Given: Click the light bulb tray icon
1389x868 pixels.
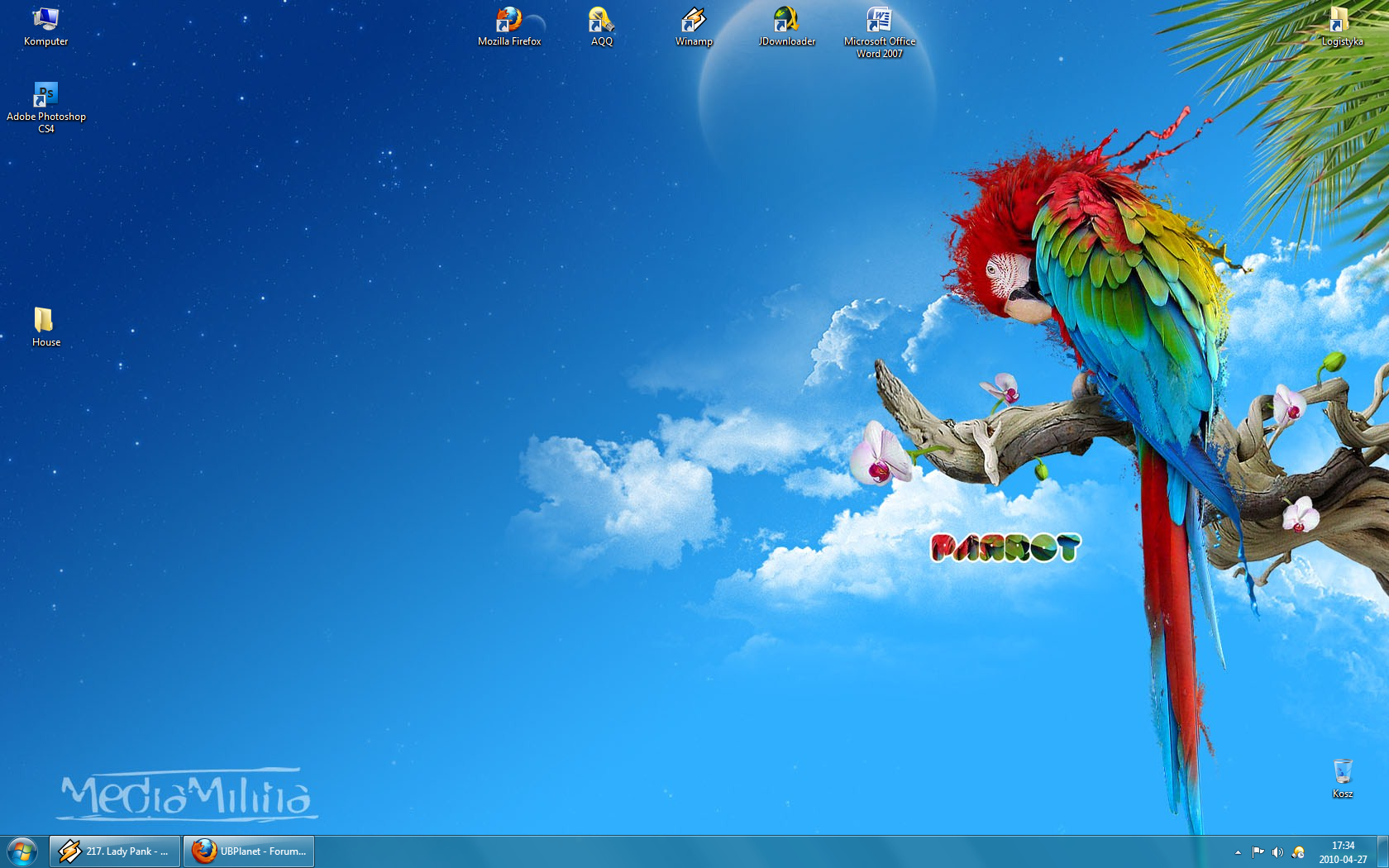Looking at the screenshot, I should [1298, 852].
